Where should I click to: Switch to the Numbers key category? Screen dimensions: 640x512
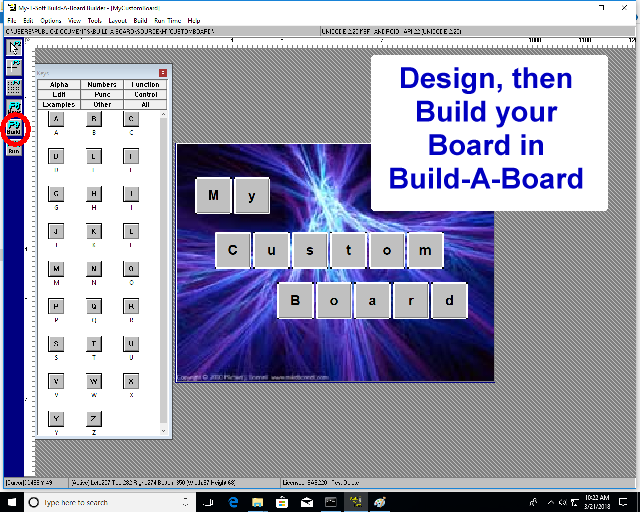pyautogui.click(x=102, y=85)
